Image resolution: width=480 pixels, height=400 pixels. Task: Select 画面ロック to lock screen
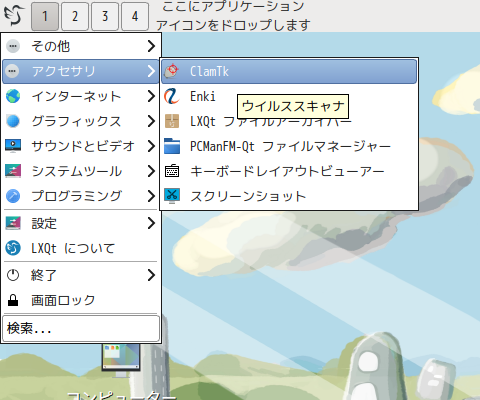click(81, 300)
